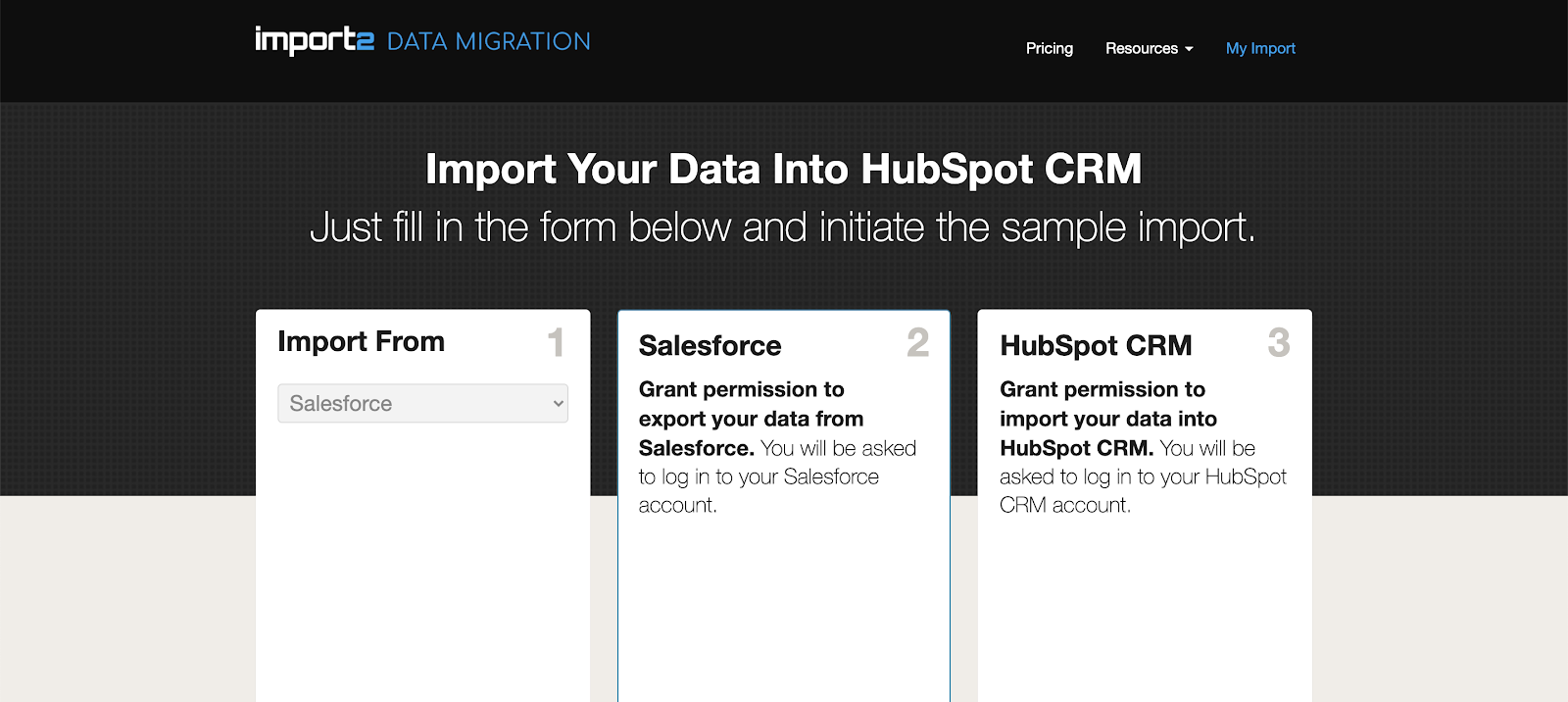Go to My Import link
Image resolution: width=1568 pixels, height=702 pixels.
click(x=1260, y=48)
